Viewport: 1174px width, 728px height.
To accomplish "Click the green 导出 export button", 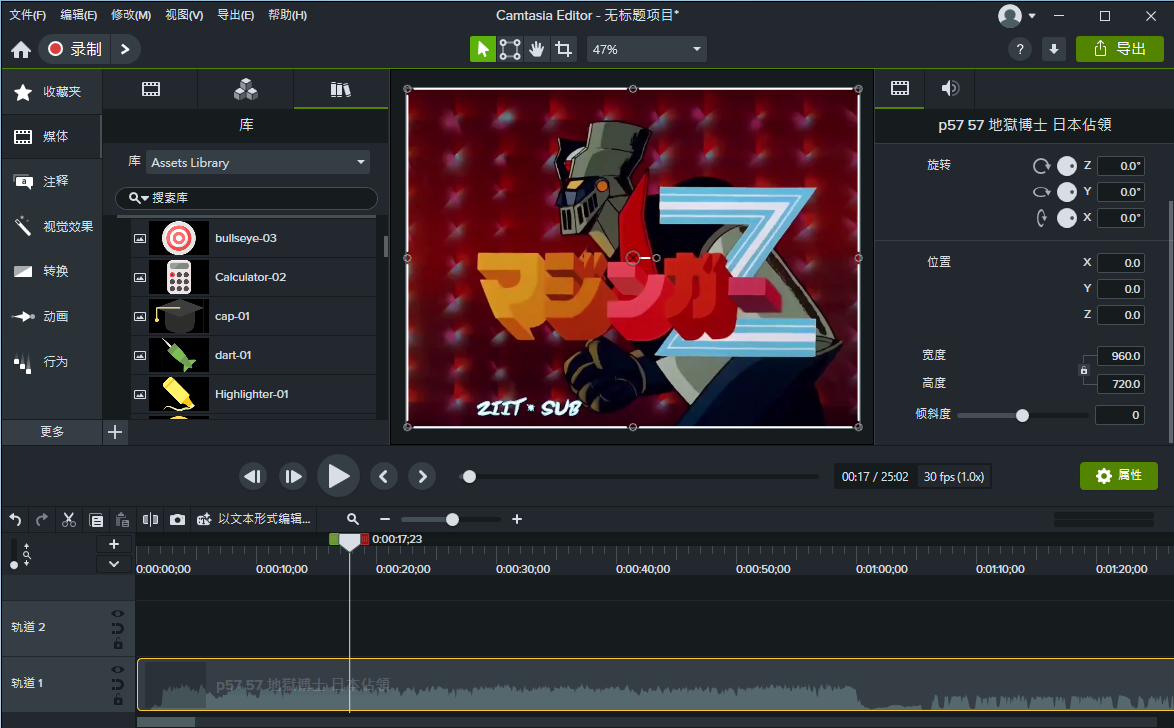I will 1119,49.
